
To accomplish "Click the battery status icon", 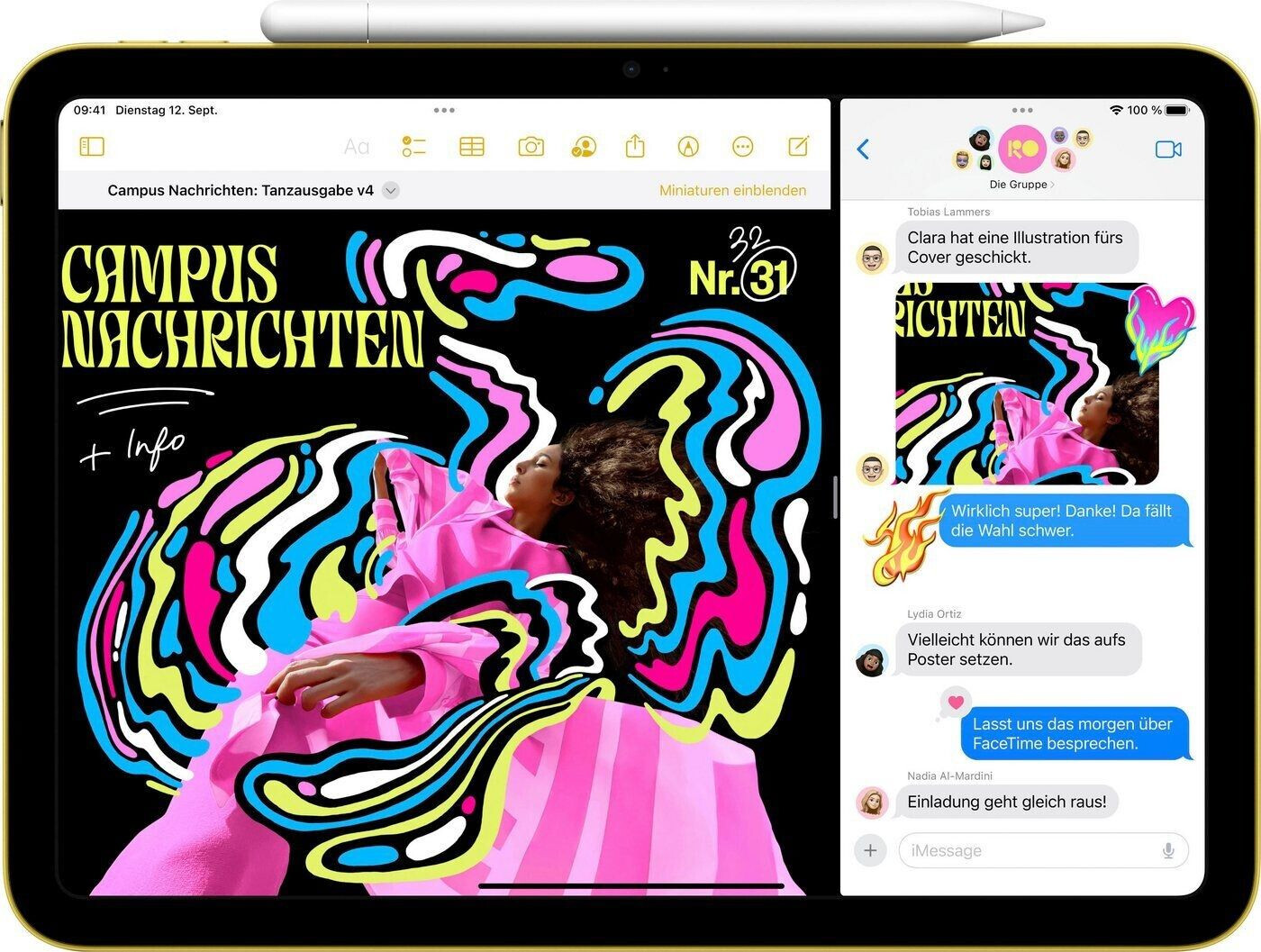I will [x=1177, y=110].
